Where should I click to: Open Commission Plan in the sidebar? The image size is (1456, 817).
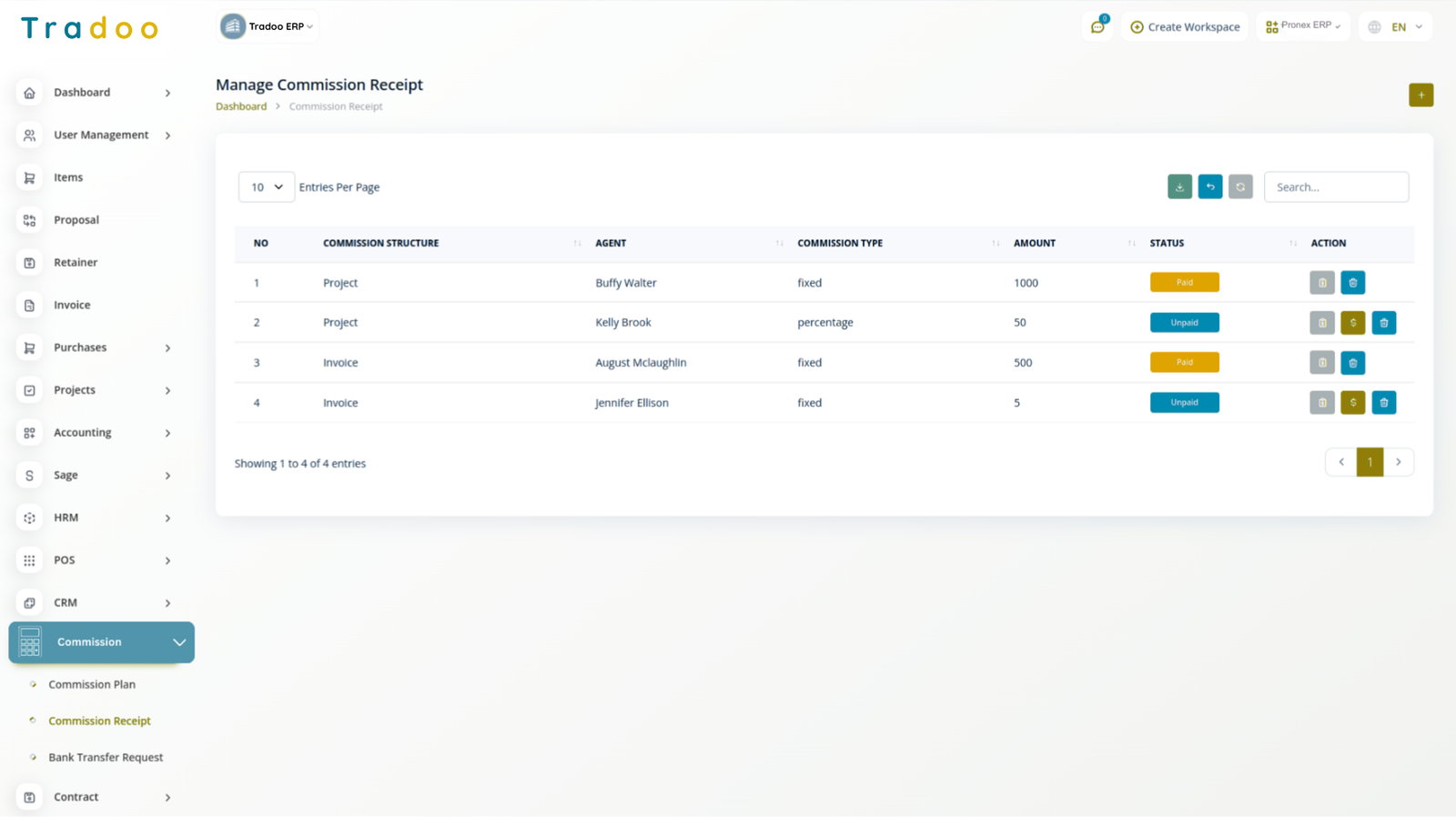point(92,685)
